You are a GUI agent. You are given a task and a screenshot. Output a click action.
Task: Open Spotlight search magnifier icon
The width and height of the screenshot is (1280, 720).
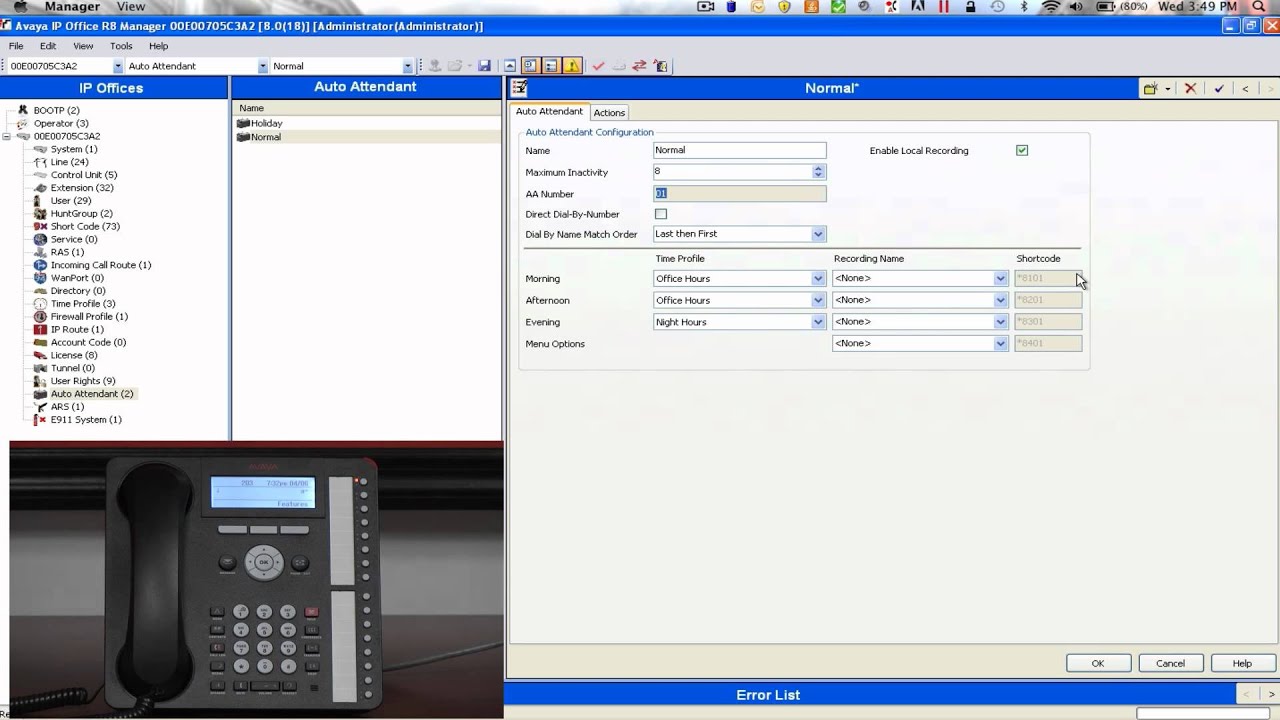pos(1259,7)
